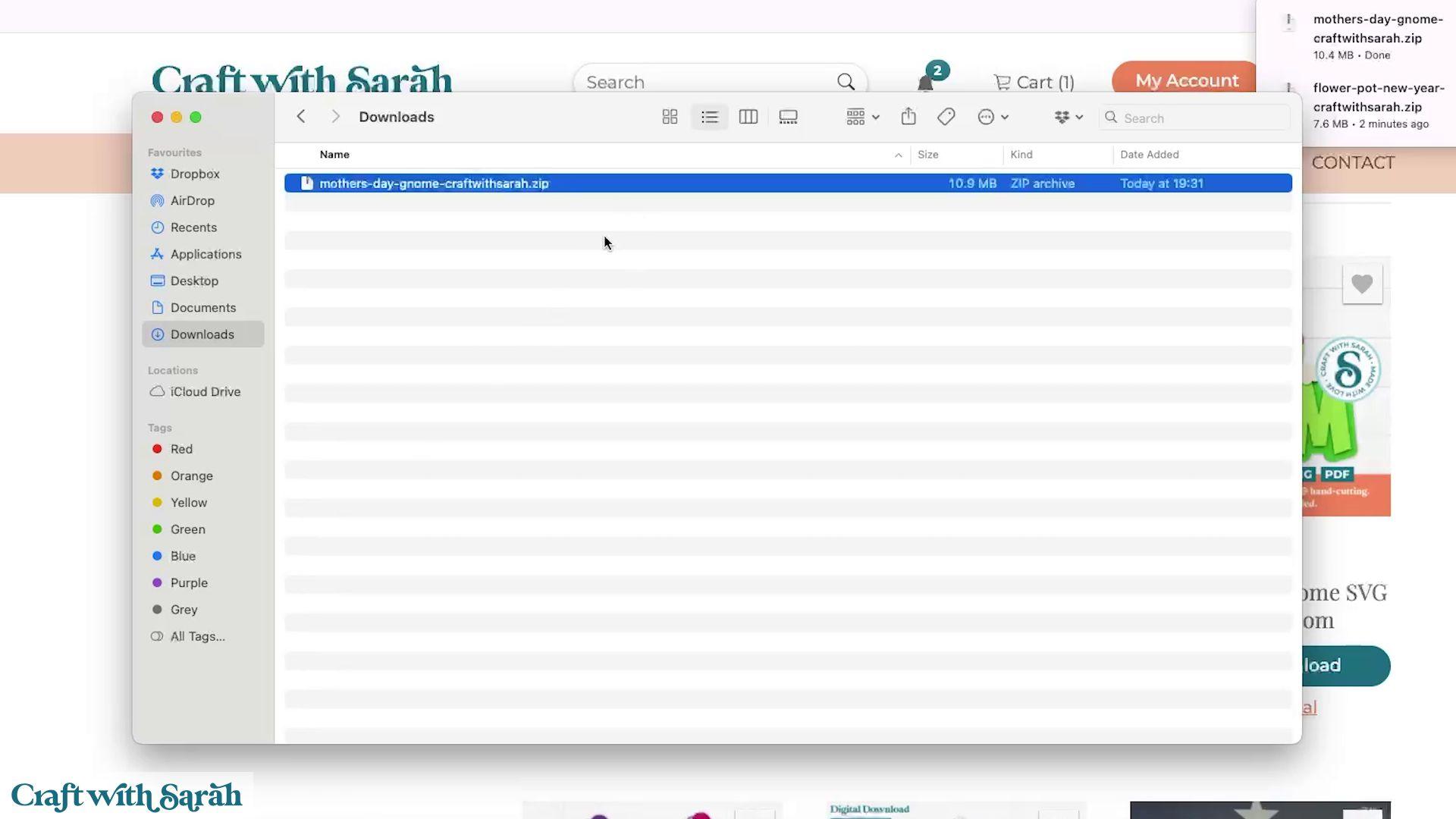Click the heart wishlist icon on website
Screen dimensions: 1456x819
pos(1362,284)
